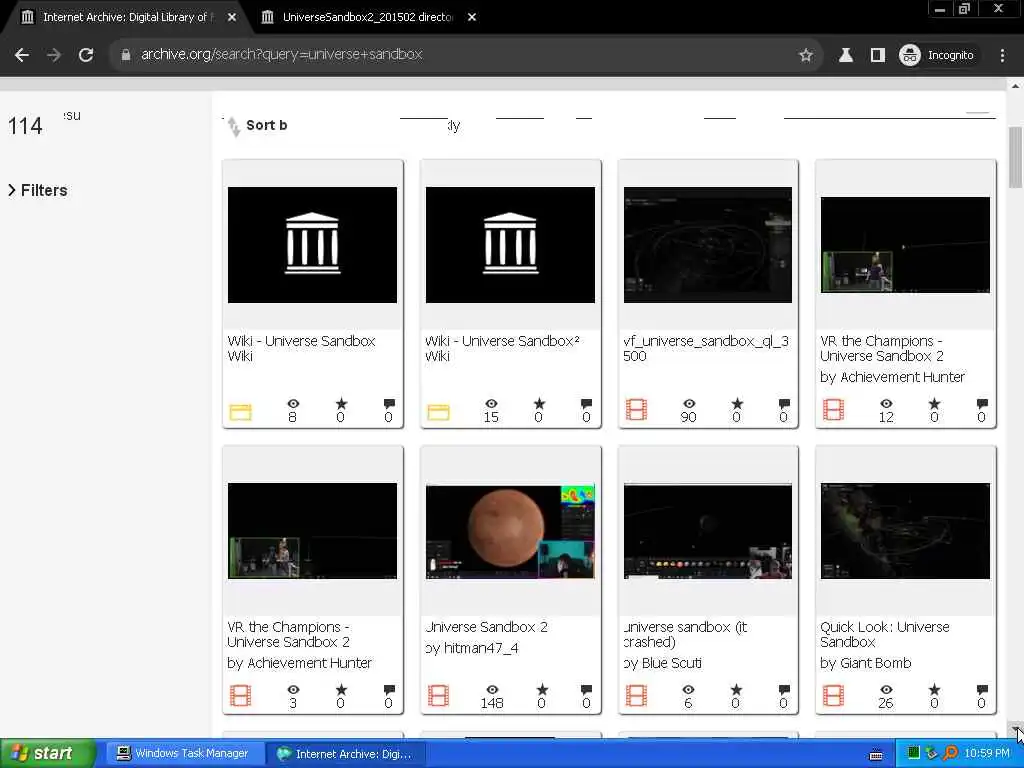The width and height of the screenshot is (1024, 768).
Task: Click the 90 views count
Action: 688,417
